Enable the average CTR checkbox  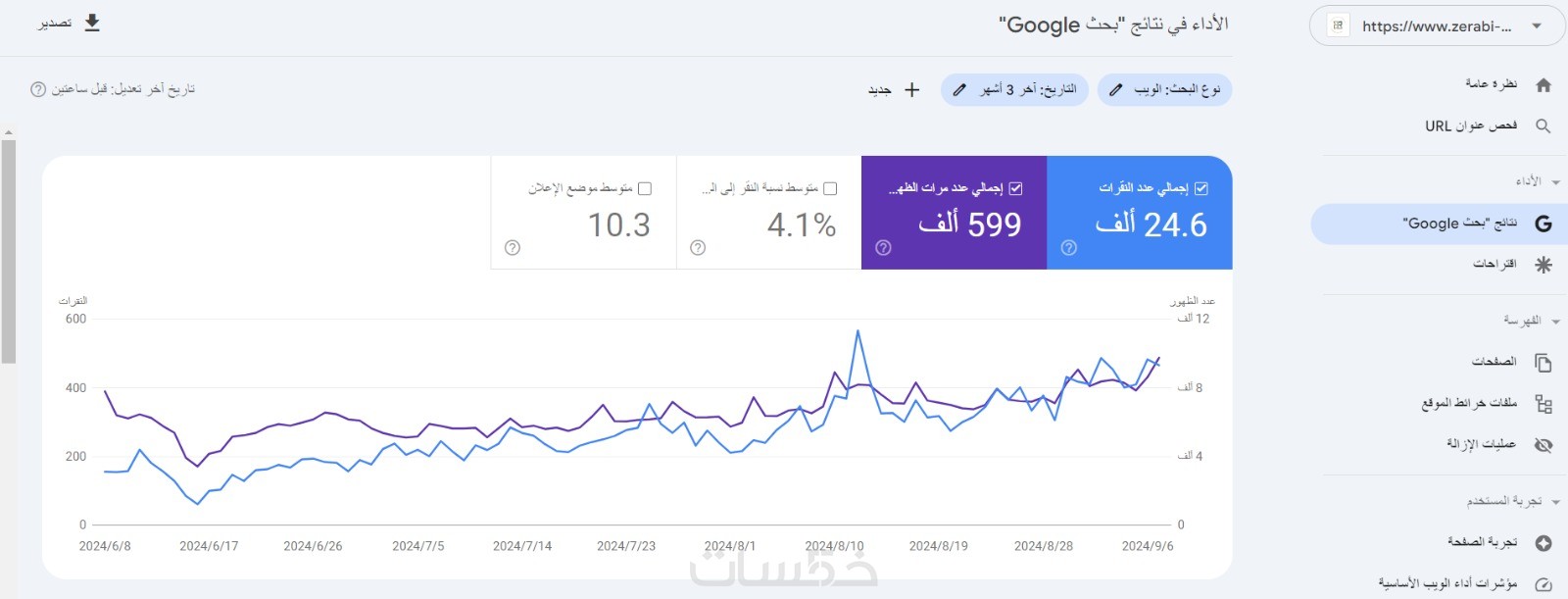pyautogui.click(x=830, y=188)
